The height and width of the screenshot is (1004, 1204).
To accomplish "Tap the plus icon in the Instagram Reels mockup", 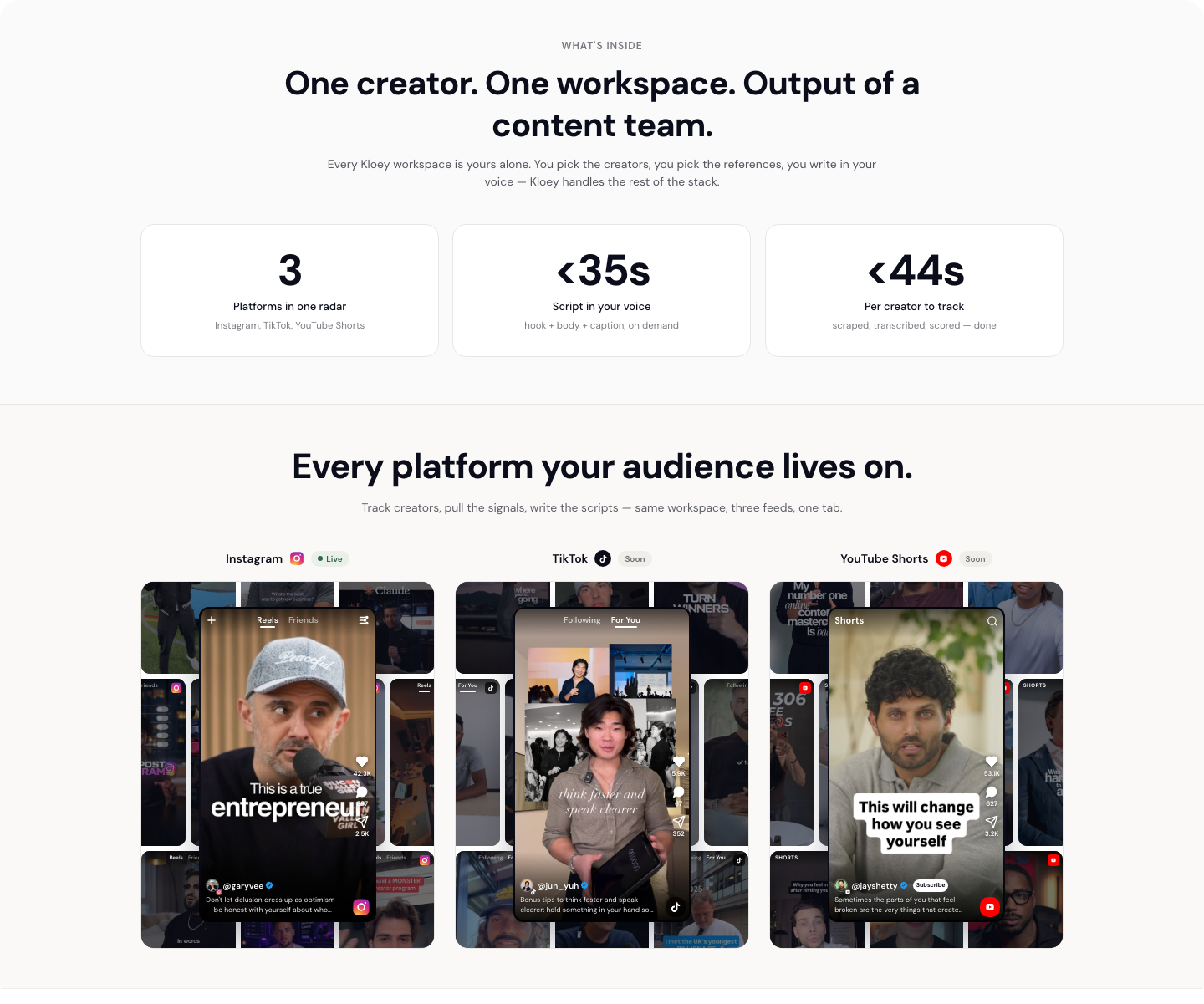I will 212,620.
